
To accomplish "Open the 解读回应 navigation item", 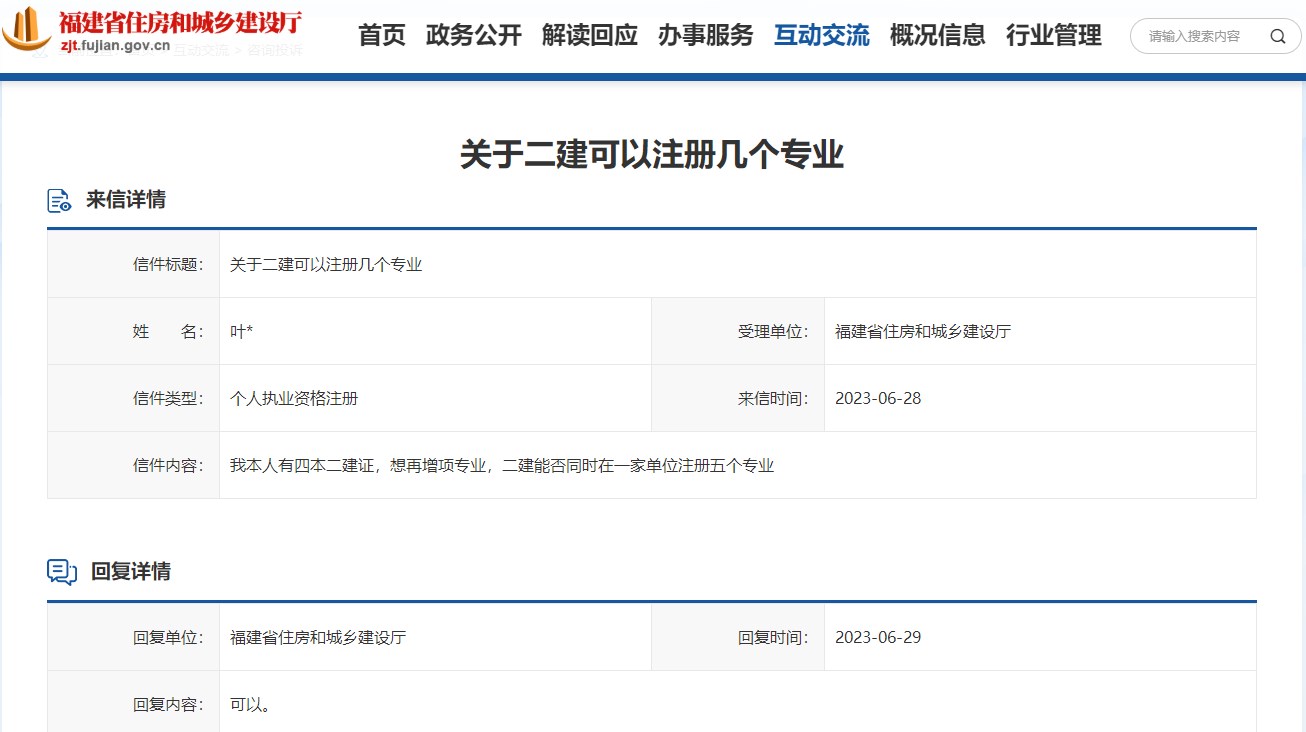I will coord(590,36).
